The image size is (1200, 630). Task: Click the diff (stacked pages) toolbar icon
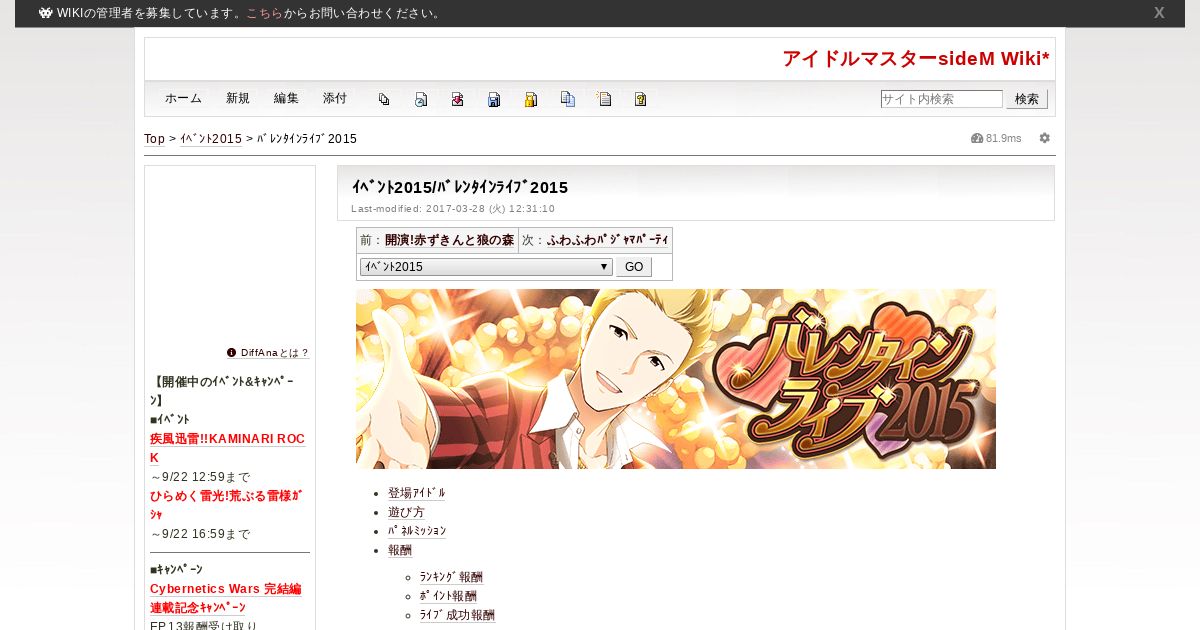pos(384,99)
